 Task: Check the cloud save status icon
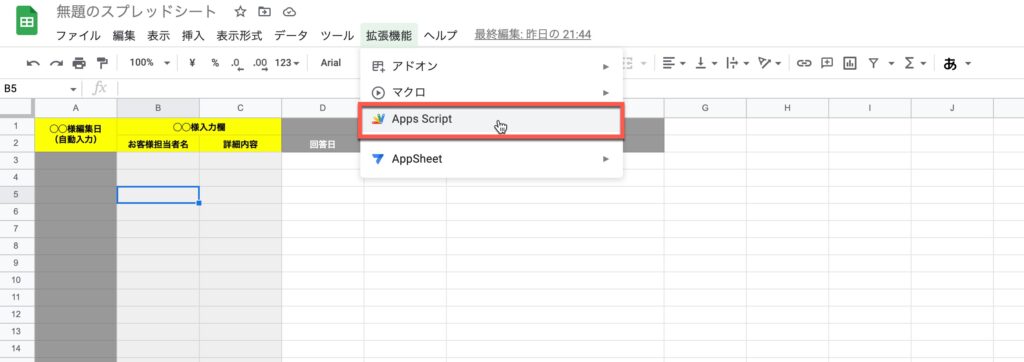click(x=289, y=12)
